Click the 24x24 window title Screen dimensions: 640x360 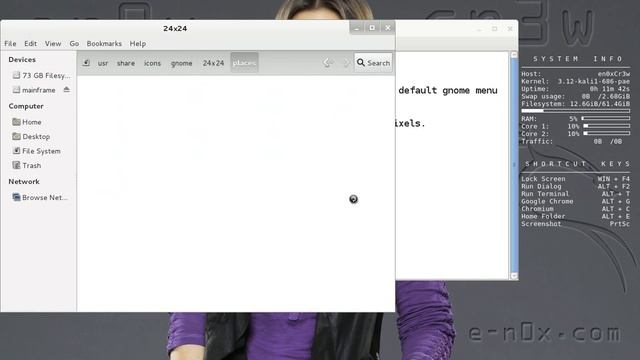pyautogui.click(x=175, y=29)
